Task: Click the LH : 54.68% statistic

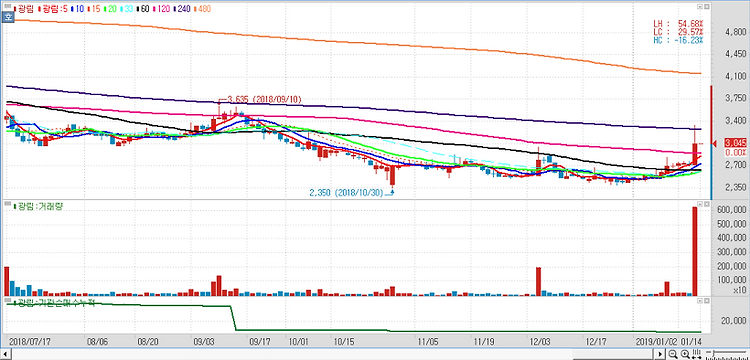Action: 678,23
